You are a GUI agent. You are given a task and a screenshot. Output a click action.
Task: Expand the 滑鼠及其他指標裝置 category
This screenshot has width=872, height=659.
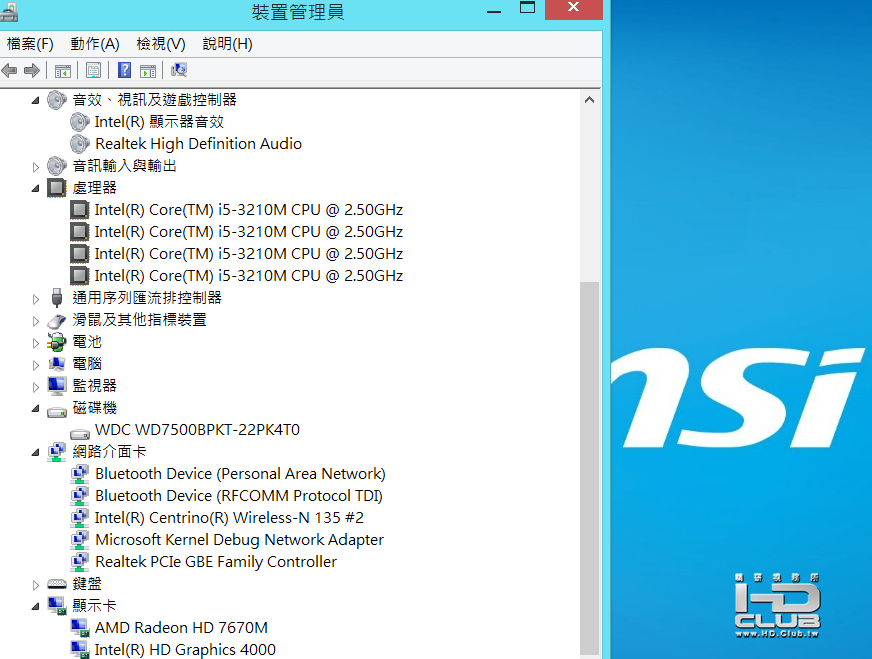click(36, 321)
